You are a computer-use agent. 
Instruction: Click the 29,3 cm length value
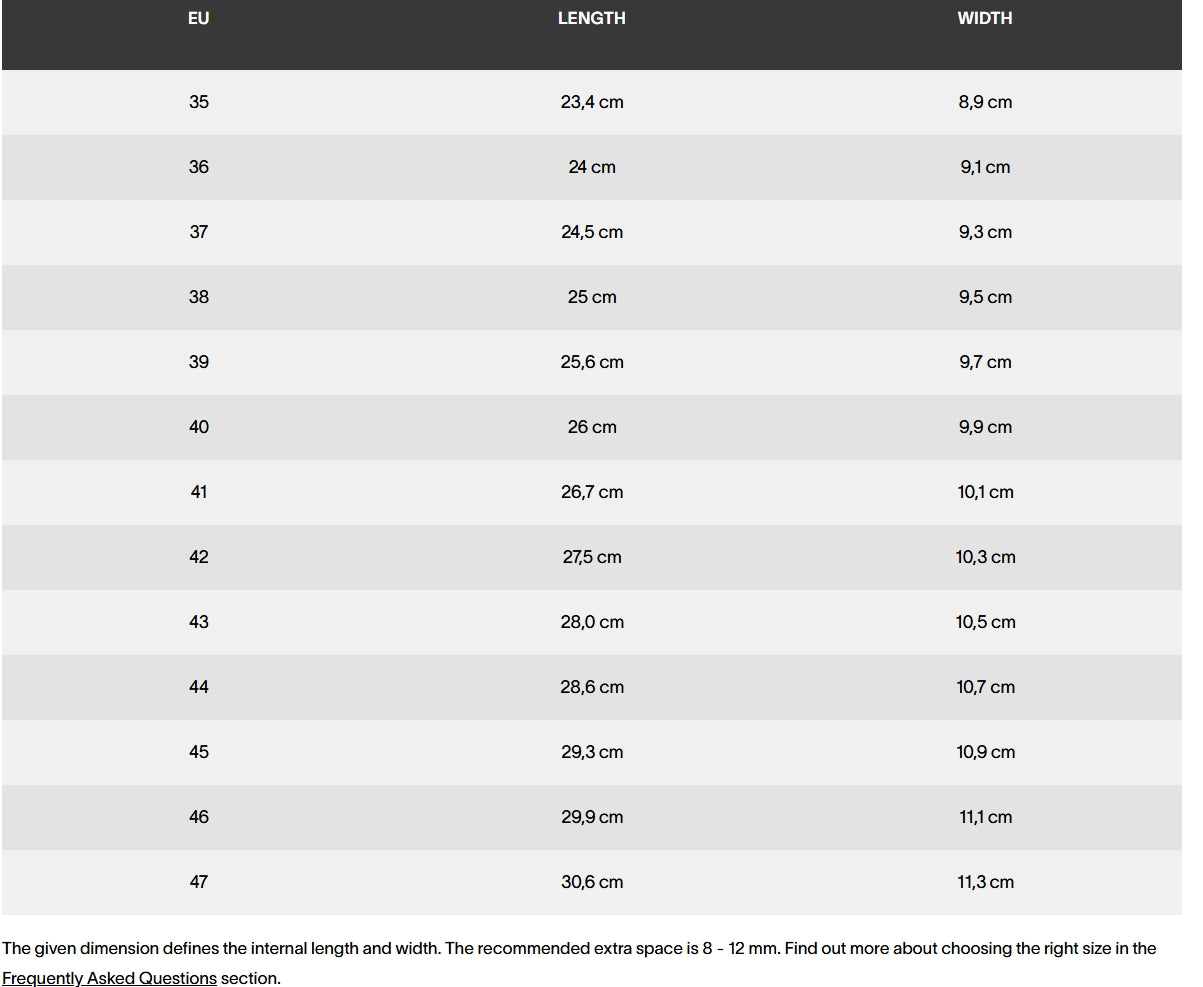point(592,752)
